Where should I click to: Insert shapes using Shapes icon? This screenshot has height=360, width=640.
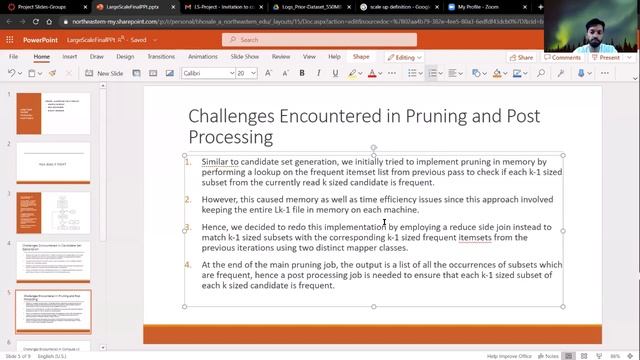pos(476,73)
